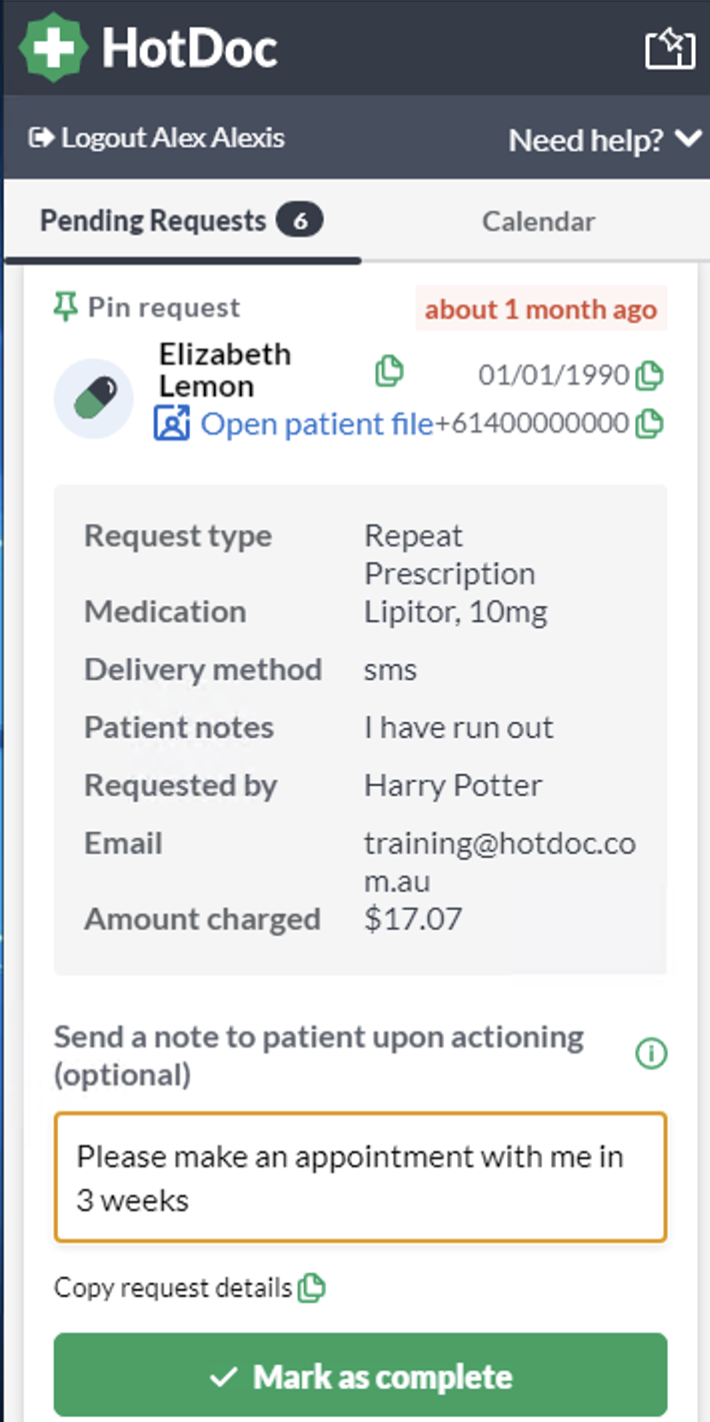Click Mark as complete
Image resolution: width=710 pixels, height=1422 pixels.
[x=360, y=1375]
